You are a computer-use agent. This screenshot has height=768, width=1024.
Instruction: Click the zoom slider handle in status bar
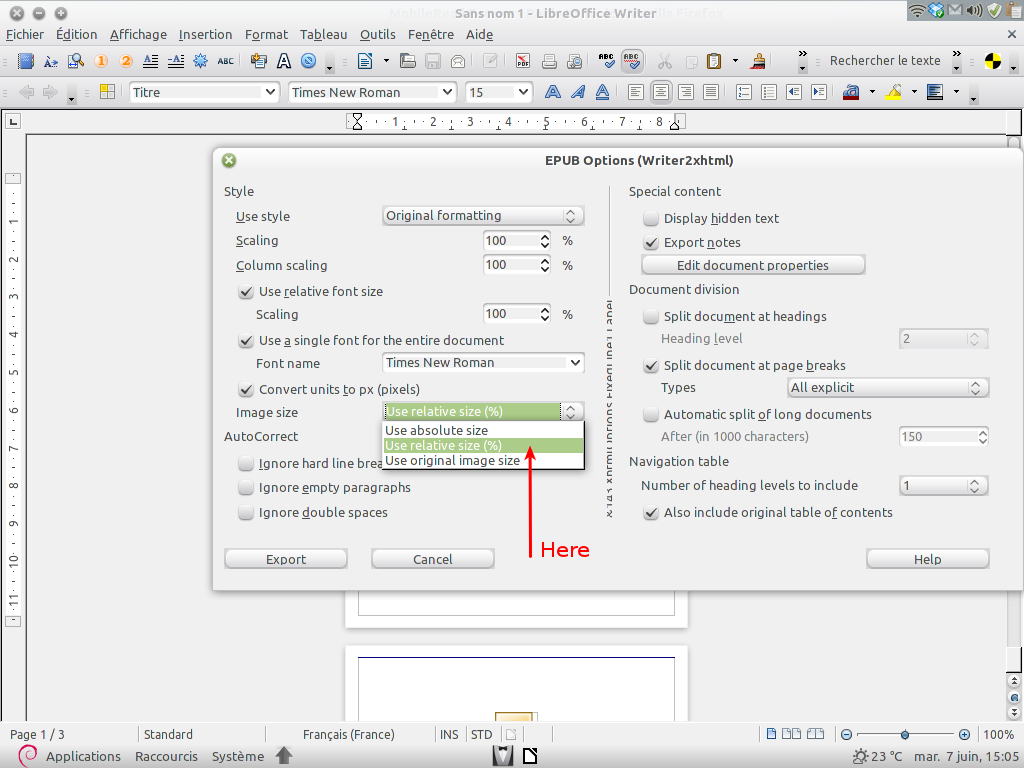tap(904, 735)
